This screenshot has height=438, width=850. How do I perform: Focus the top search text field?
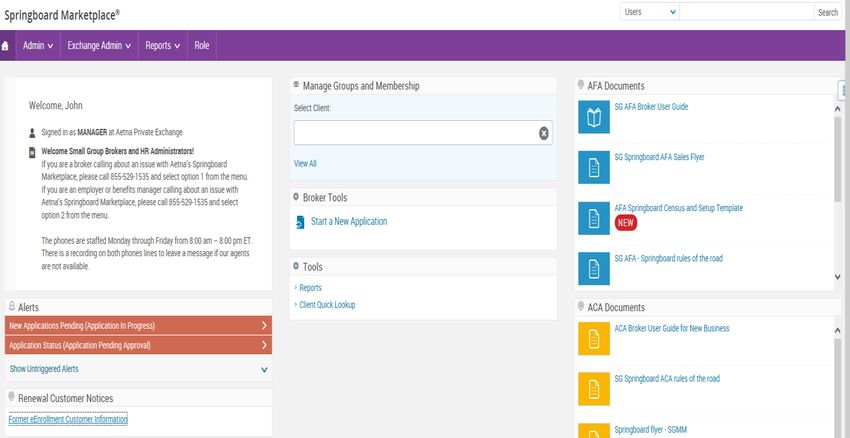tap(746, 12)
